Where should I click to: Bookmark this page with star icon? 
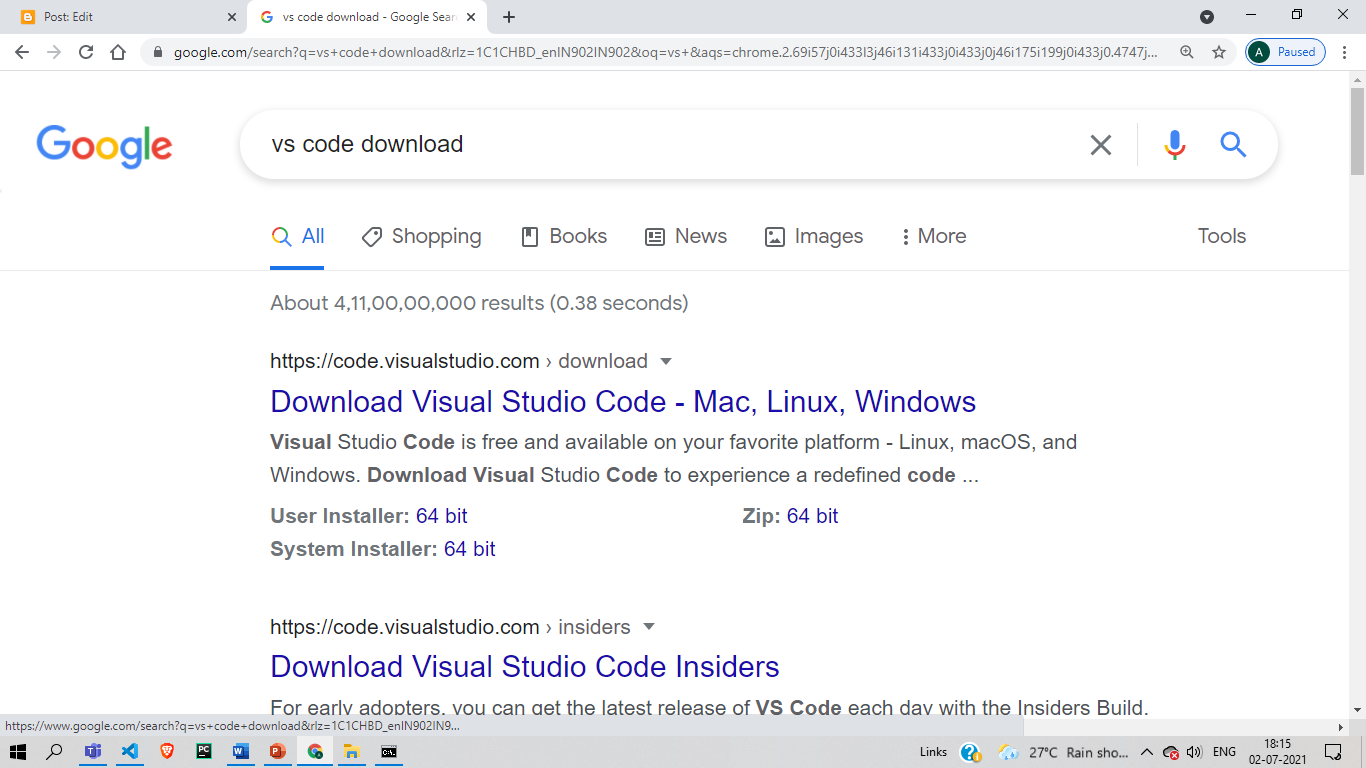(x=1219, y=52)
